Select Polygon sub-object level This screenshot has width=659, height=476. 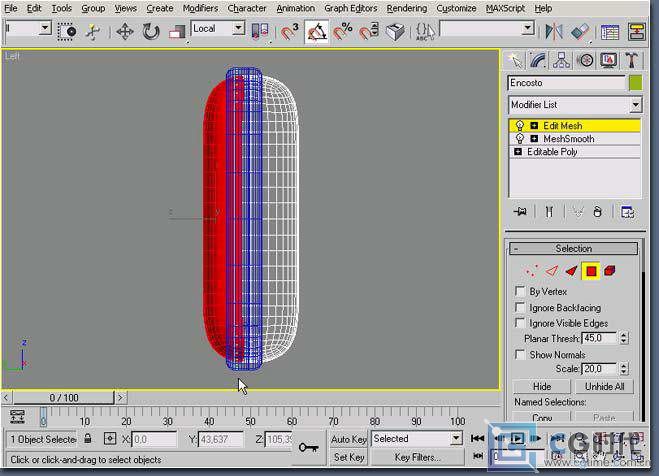(x=590, y=271)
